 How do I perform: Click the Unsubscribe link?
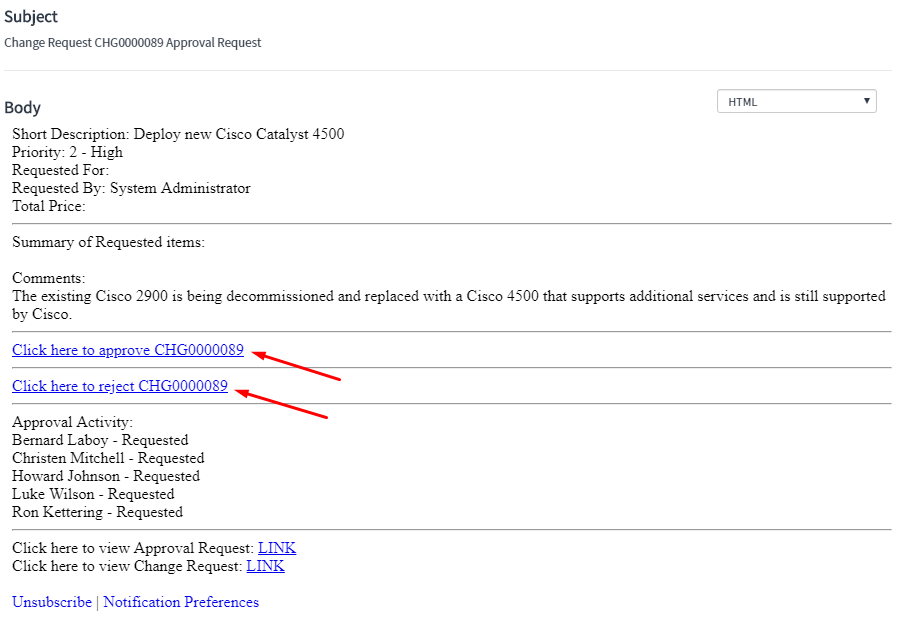[51, 602]
